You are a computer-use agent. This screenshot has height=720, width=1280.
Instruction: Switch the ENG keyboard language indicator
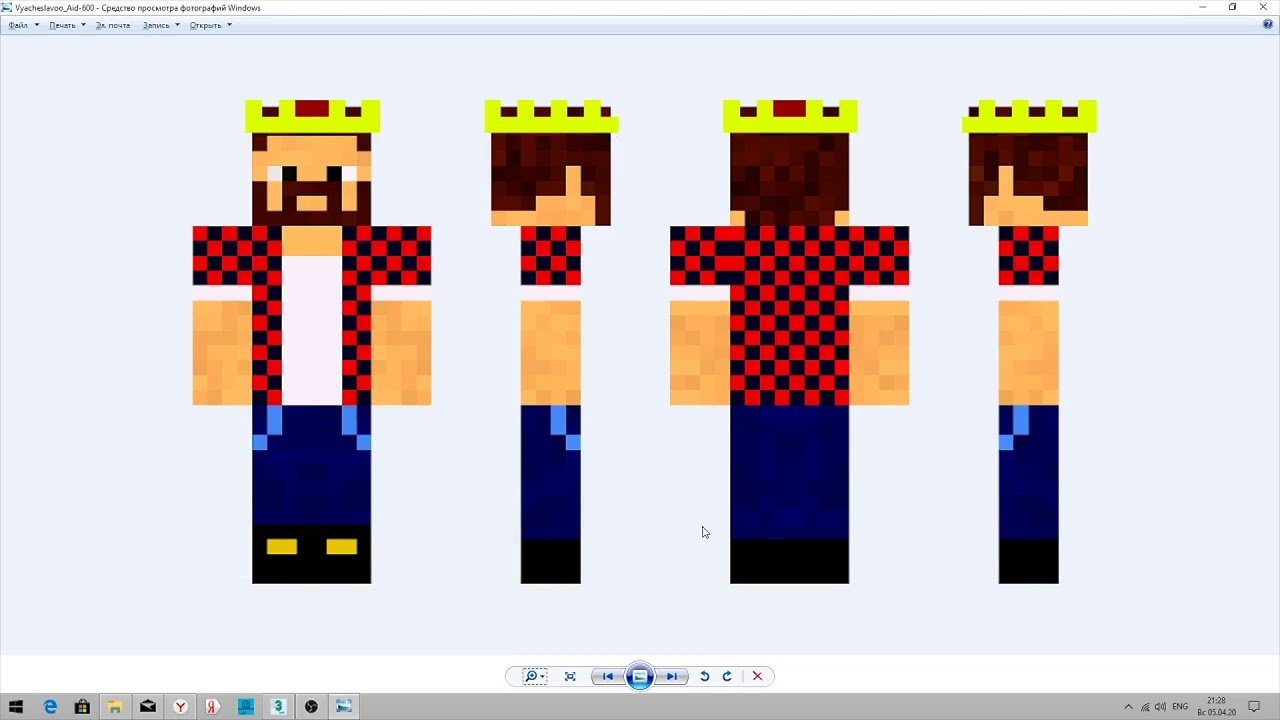click(1180, 706)
